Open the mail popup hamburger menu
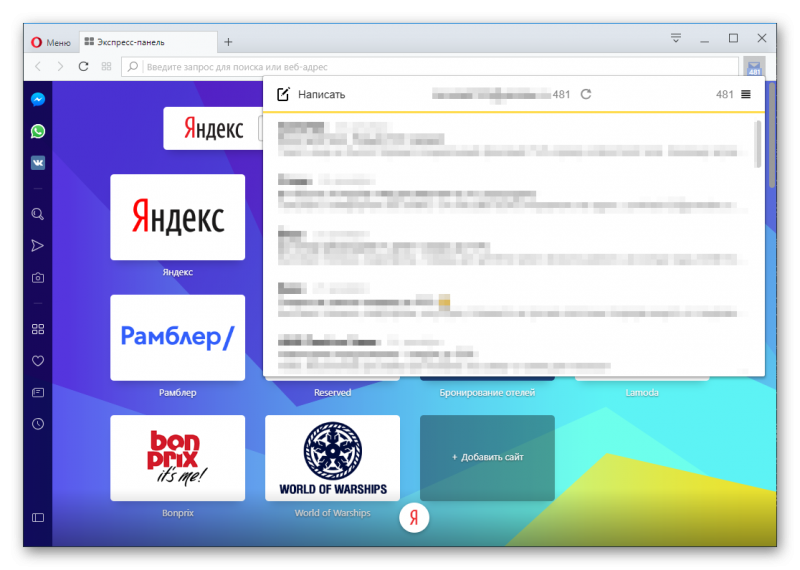 (745, 94)
